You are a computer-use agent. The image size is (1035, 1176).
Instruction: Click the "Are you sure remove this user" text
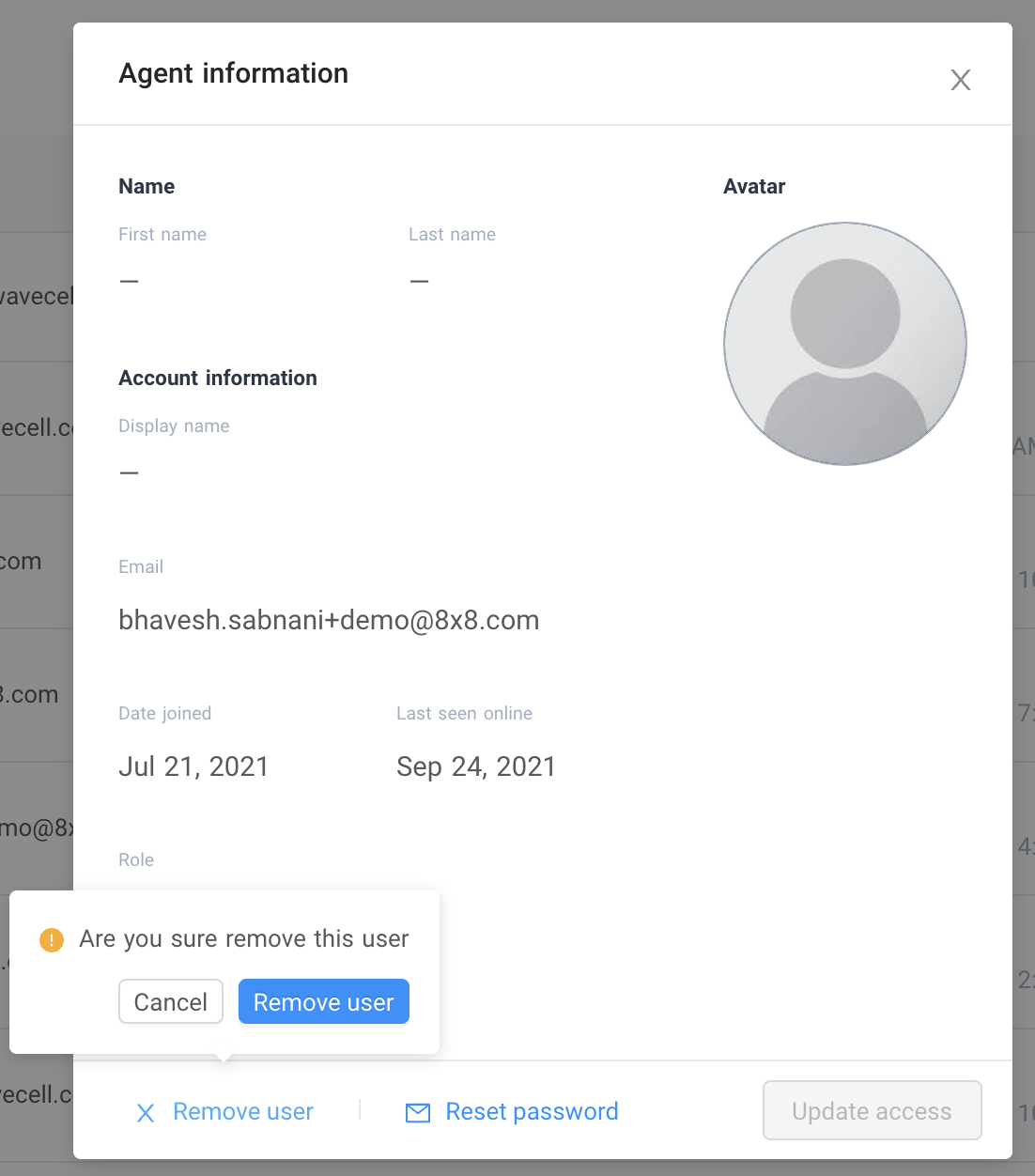click(244, 938)
